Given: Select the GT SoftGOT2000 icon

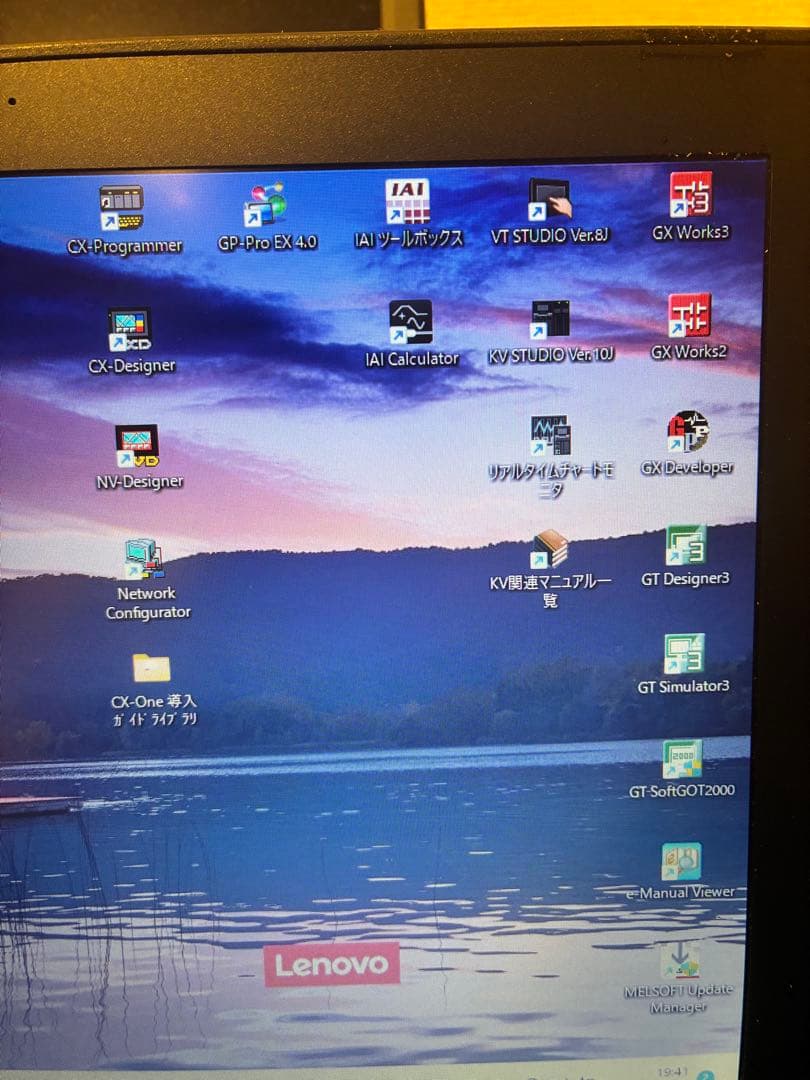Looking at the screenshot, I should (681, 759).
